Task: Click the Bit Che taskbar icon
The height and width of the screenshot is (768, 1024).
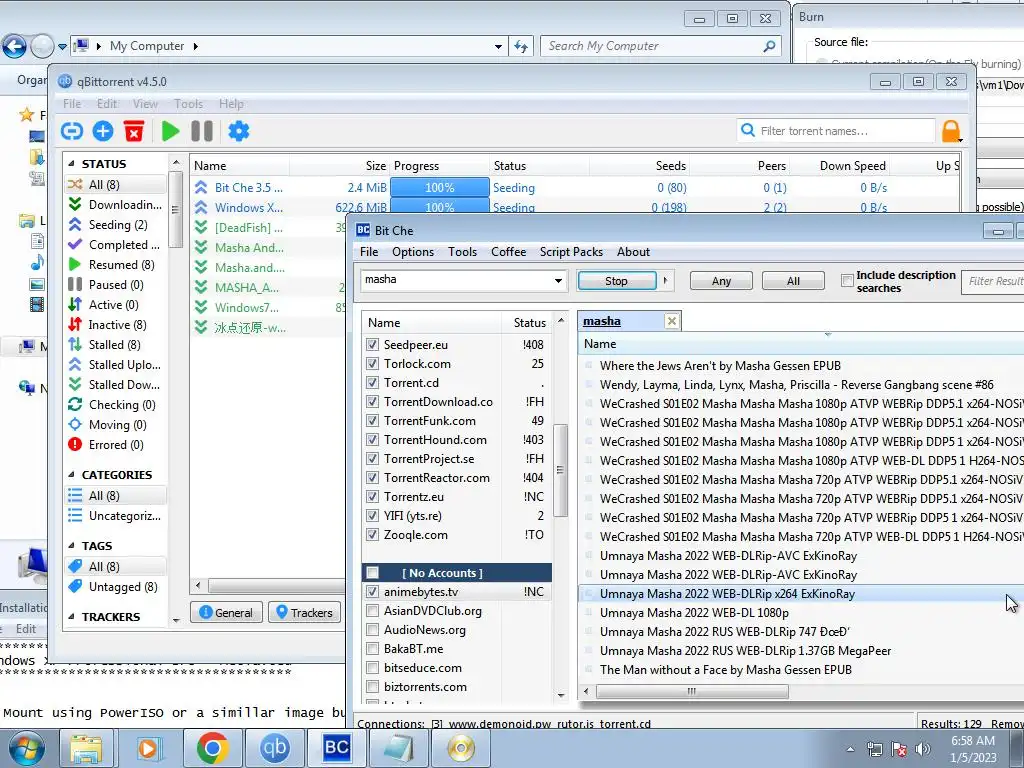Action: click(x=336, y=748)
